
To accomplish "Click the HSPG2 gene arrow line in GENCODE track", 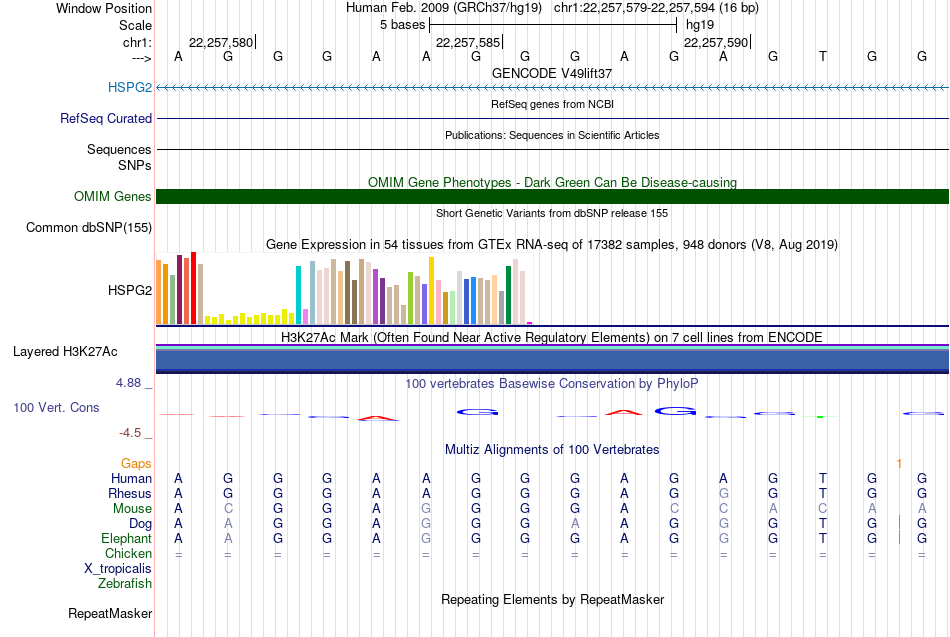I will point(552,88).
